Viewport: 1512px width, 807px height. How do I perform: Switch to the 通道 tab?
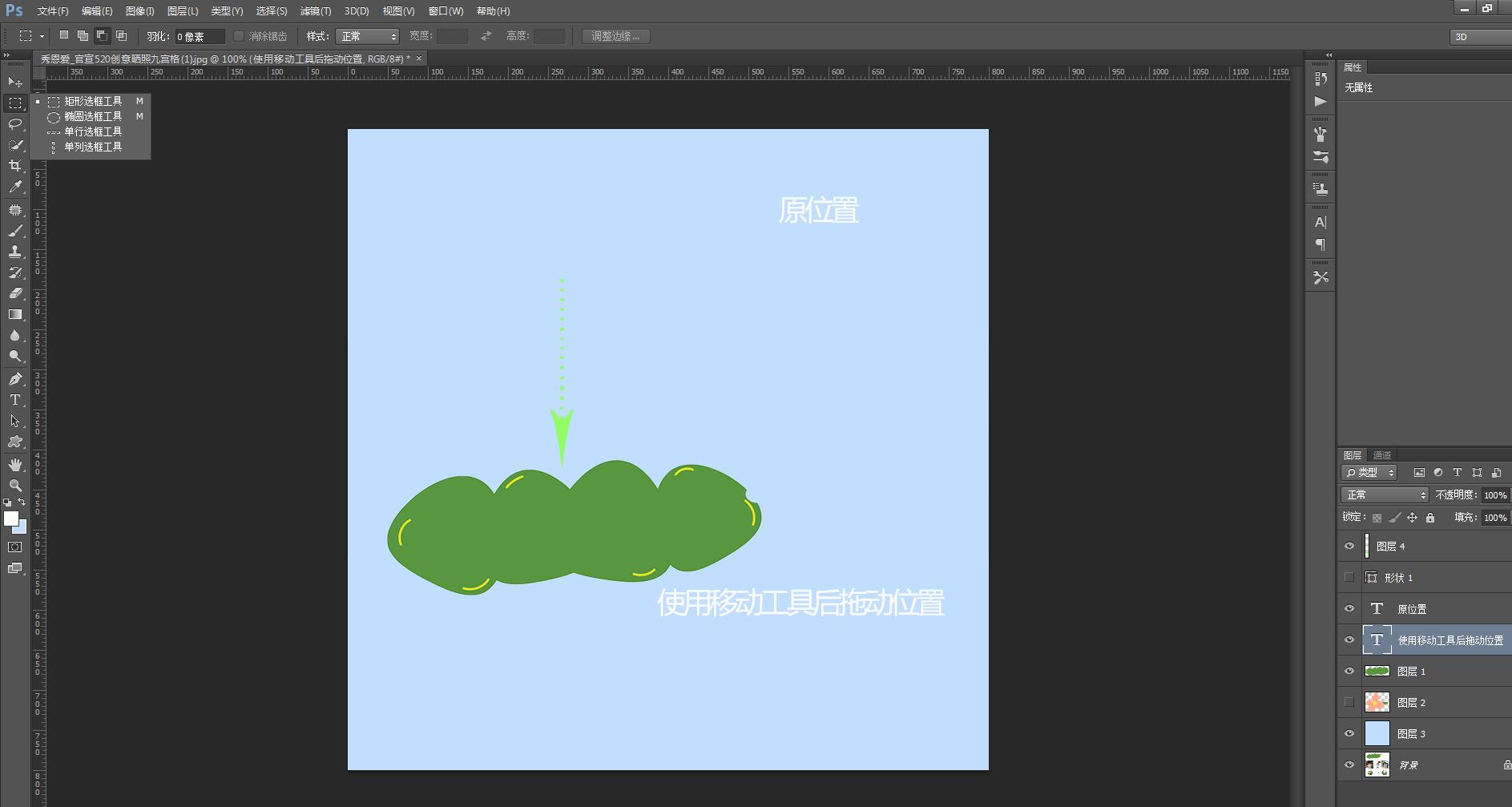[1382, 455]
